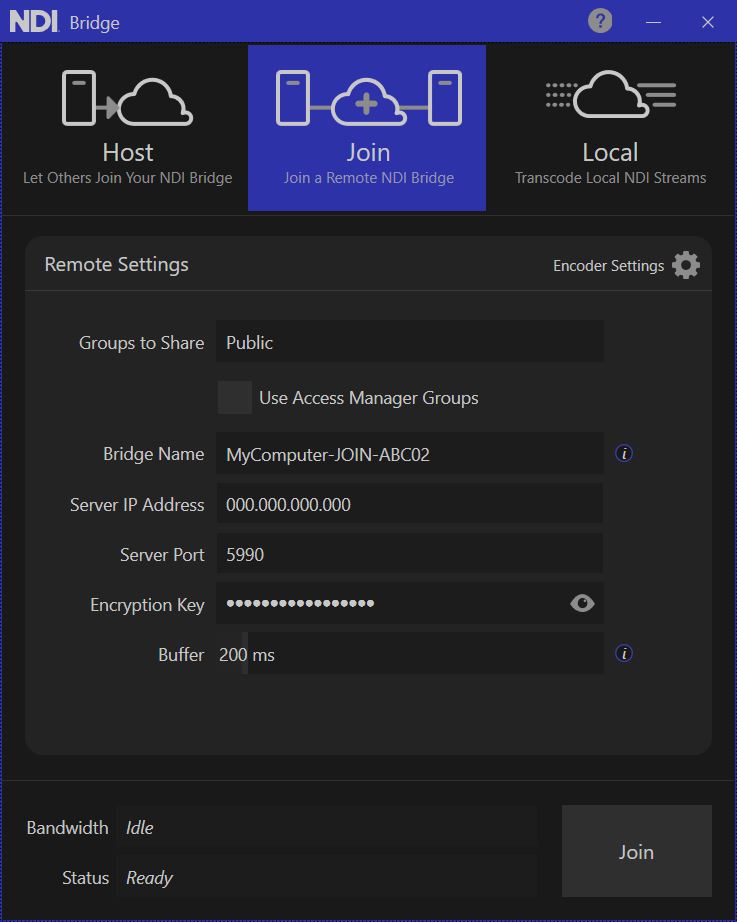737x922 pixels.
Task: Reveal the encryption key with eye icon
Action: click(x=582, y=603)
